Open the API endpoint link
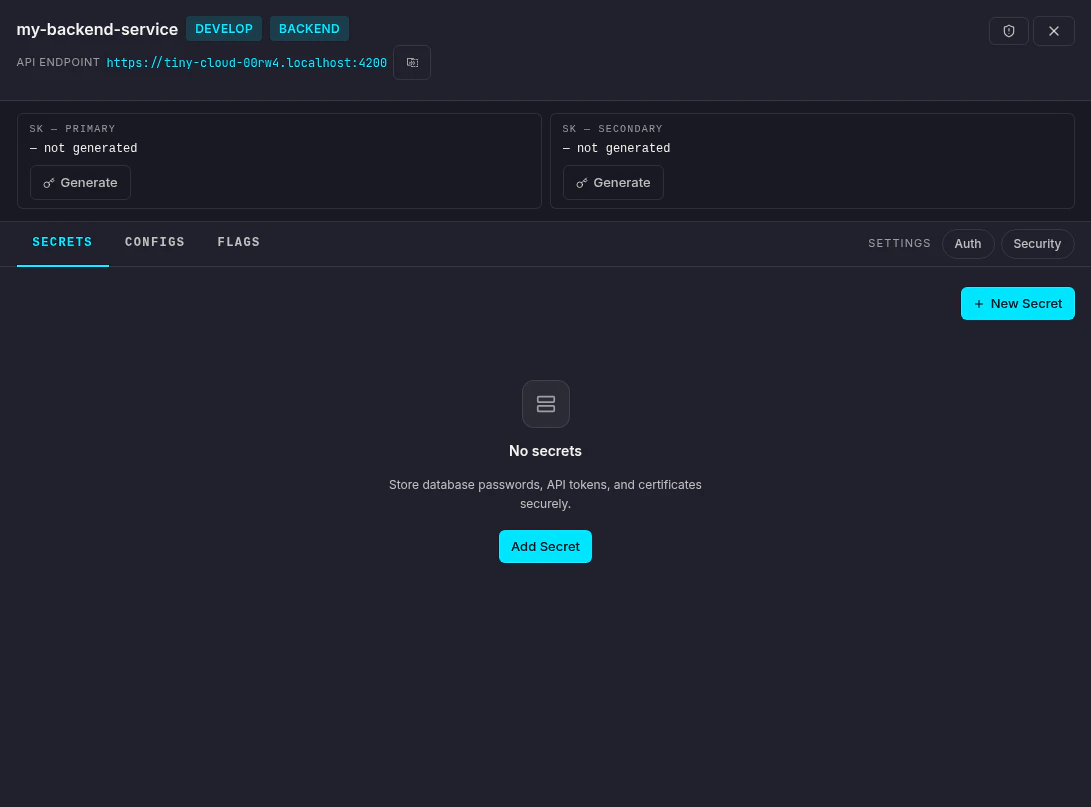 246,63
